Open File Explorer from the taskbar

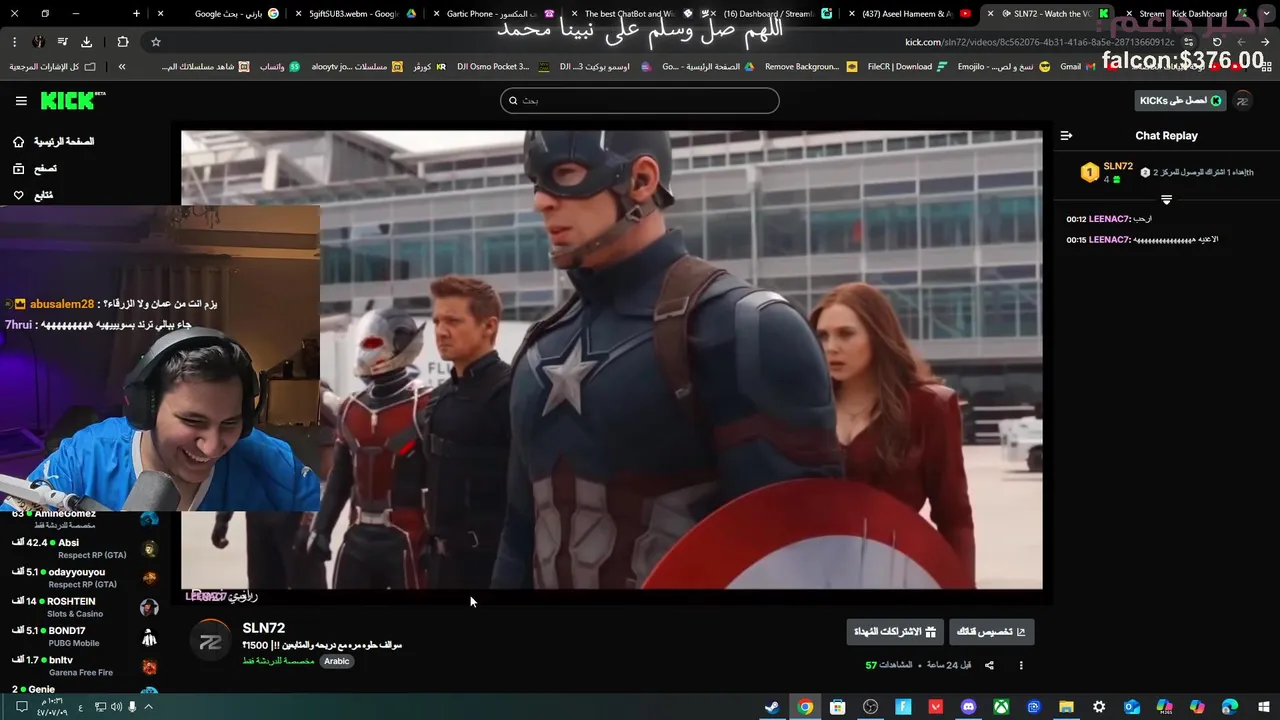coord(1066,707)
